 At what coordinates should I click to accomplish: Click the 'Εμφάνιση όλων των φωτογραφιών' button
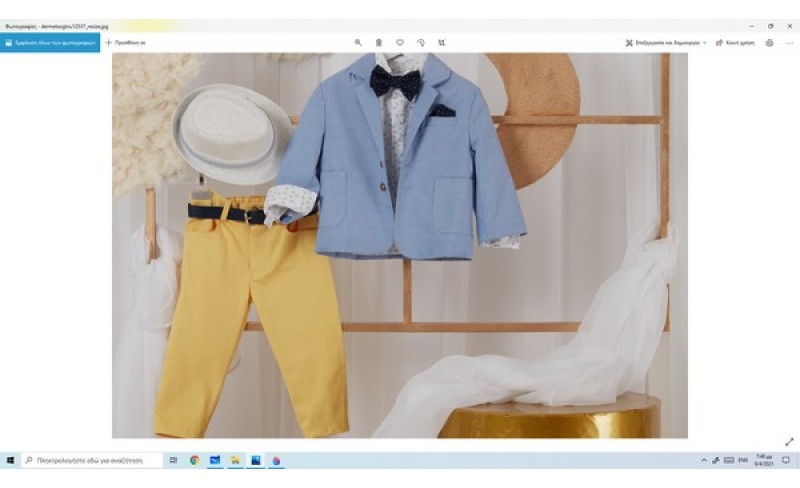coord(50,43)
